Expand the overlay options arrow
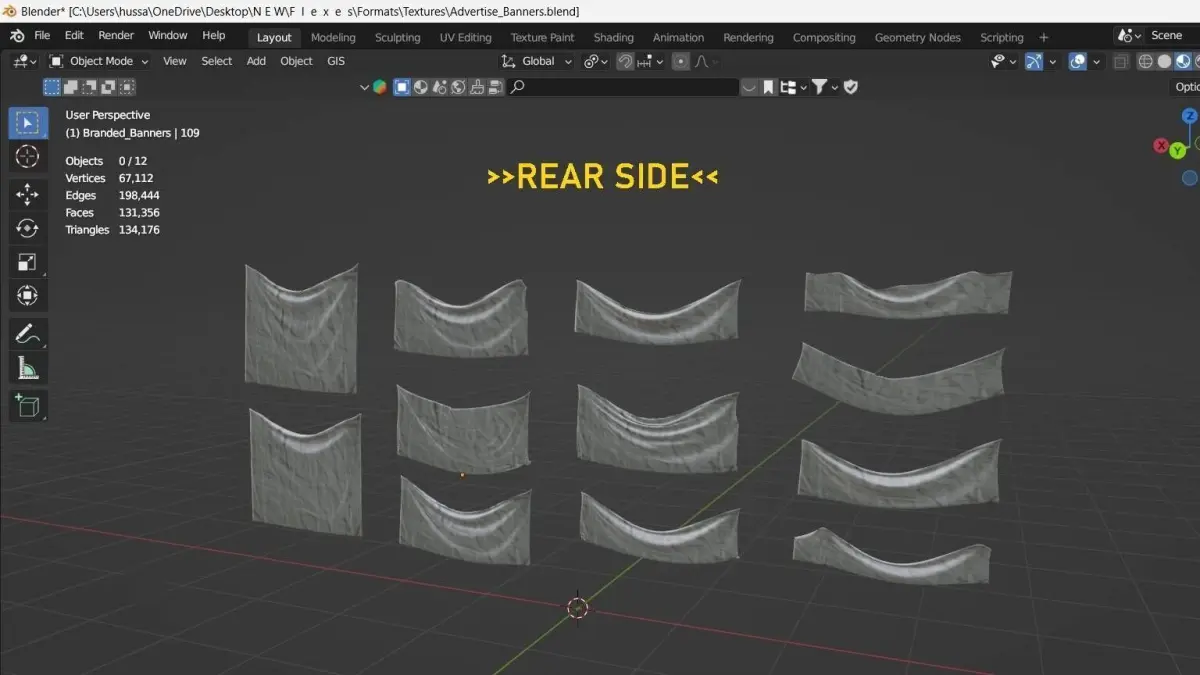 [x=1094, y=61]
